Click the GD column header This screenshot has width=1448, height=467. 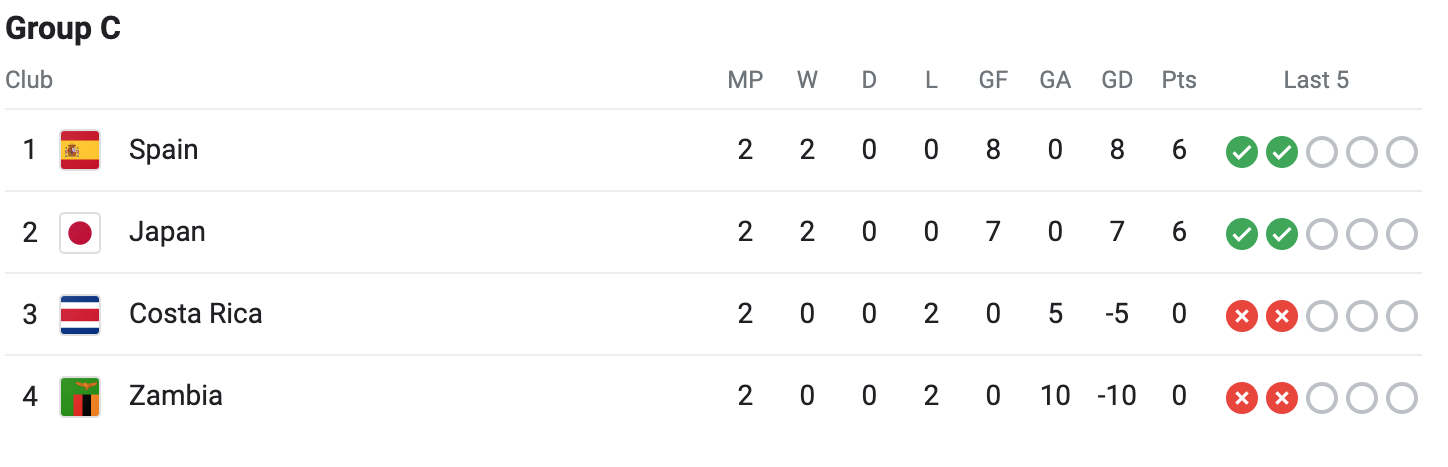point(1116,80)
